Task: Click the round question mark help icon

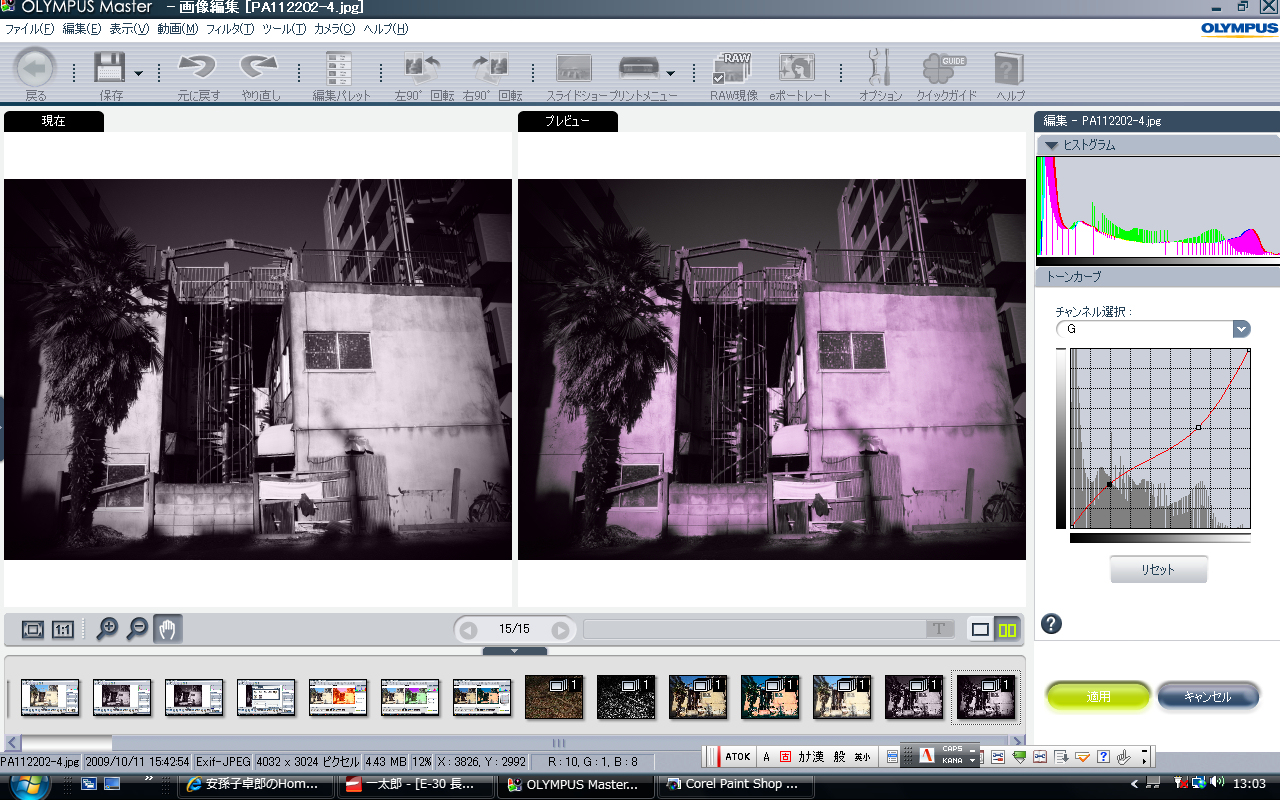Action: [1051, 625]
